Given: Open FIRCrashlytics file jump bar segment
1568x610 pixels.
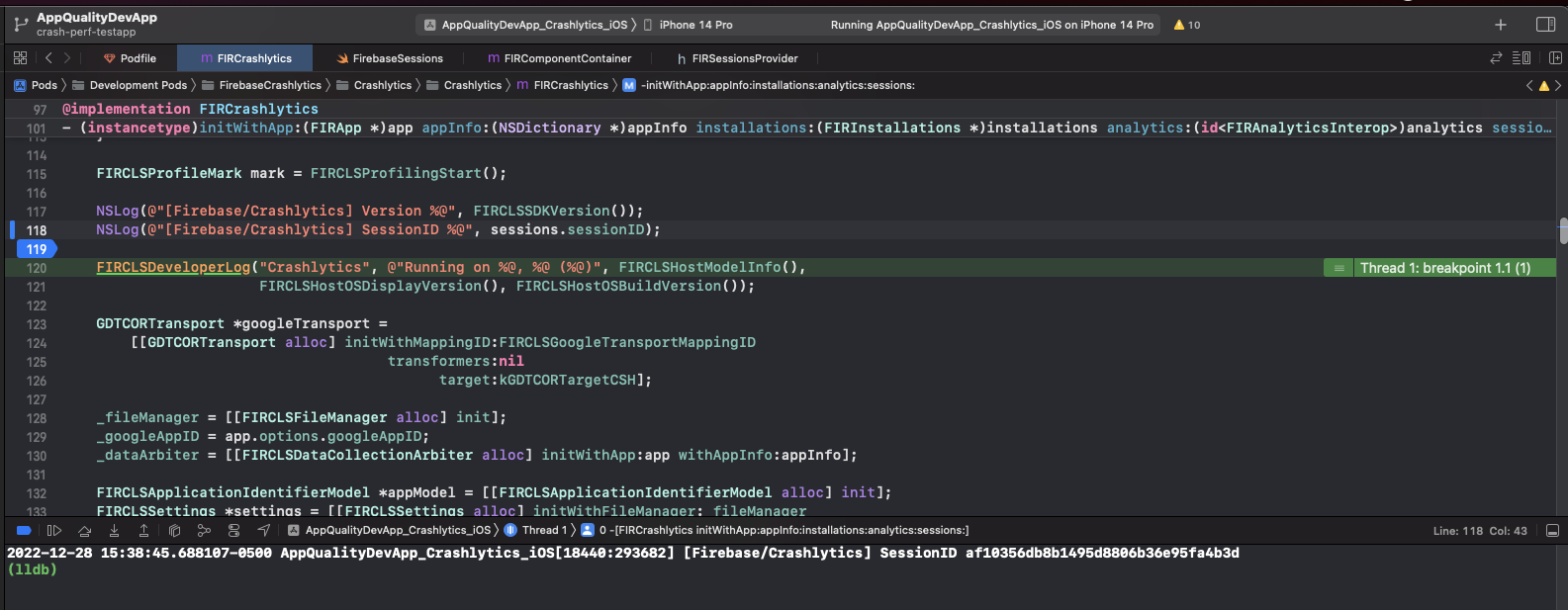Looking at the screenshot, I should click(x=562, y=85).
